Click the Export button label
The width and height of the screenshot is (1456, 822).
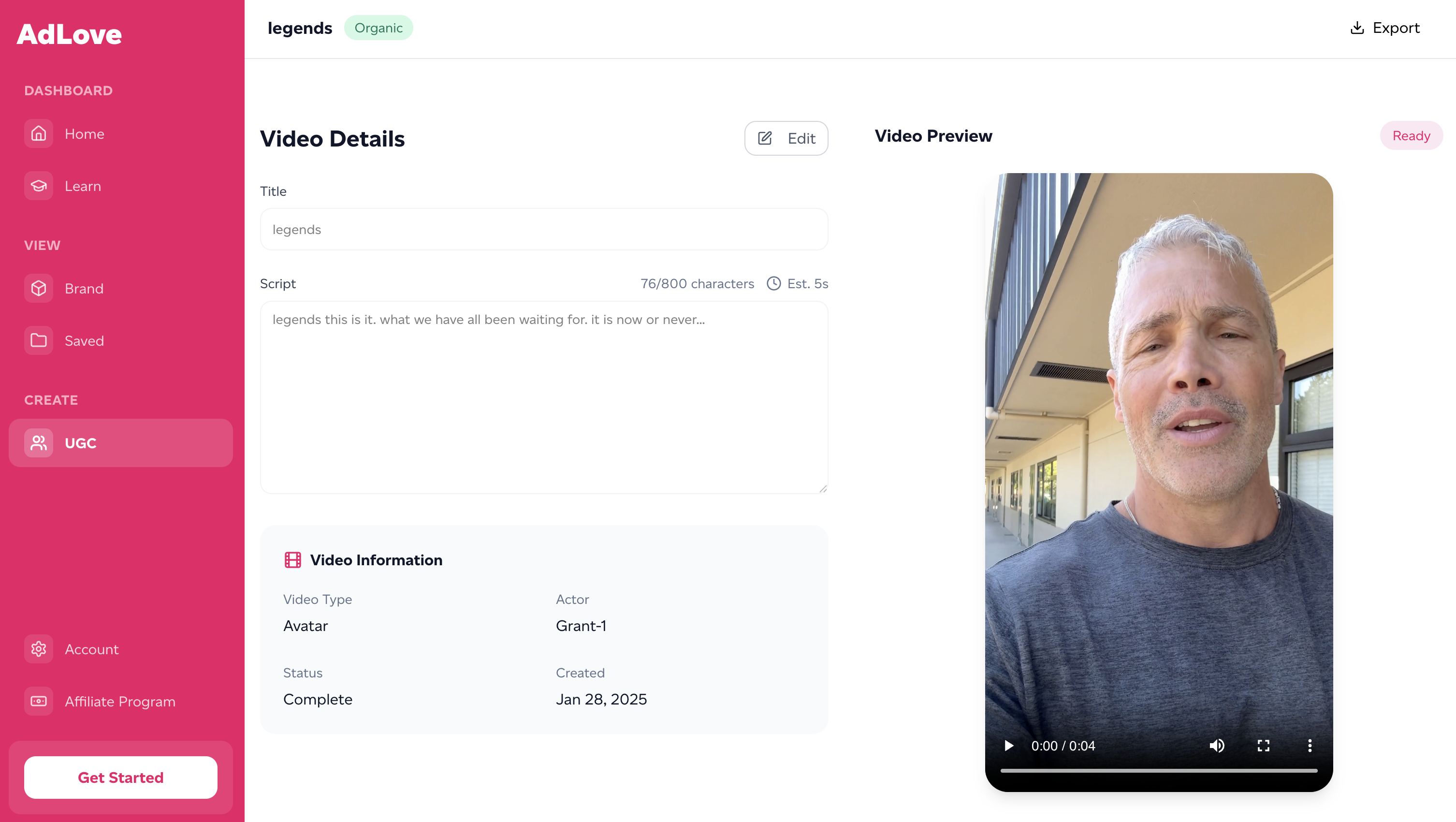click(x=1396, y=28)
